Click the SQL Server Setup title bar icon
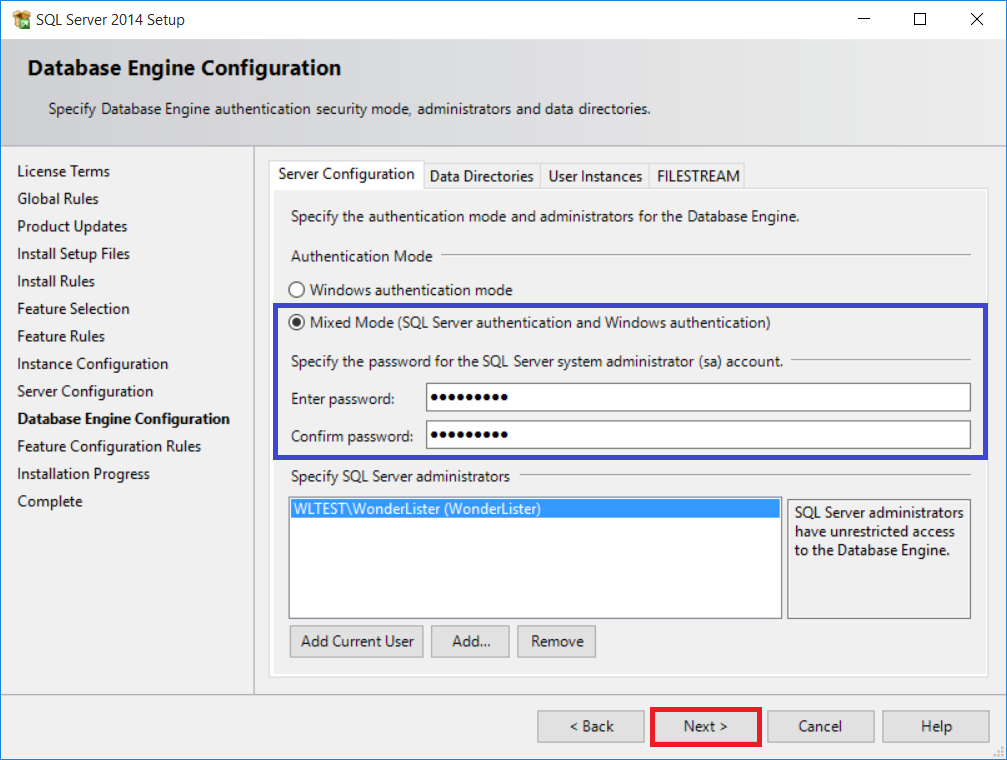Viewport: 1007px width, 760px height. coord(21,19)
